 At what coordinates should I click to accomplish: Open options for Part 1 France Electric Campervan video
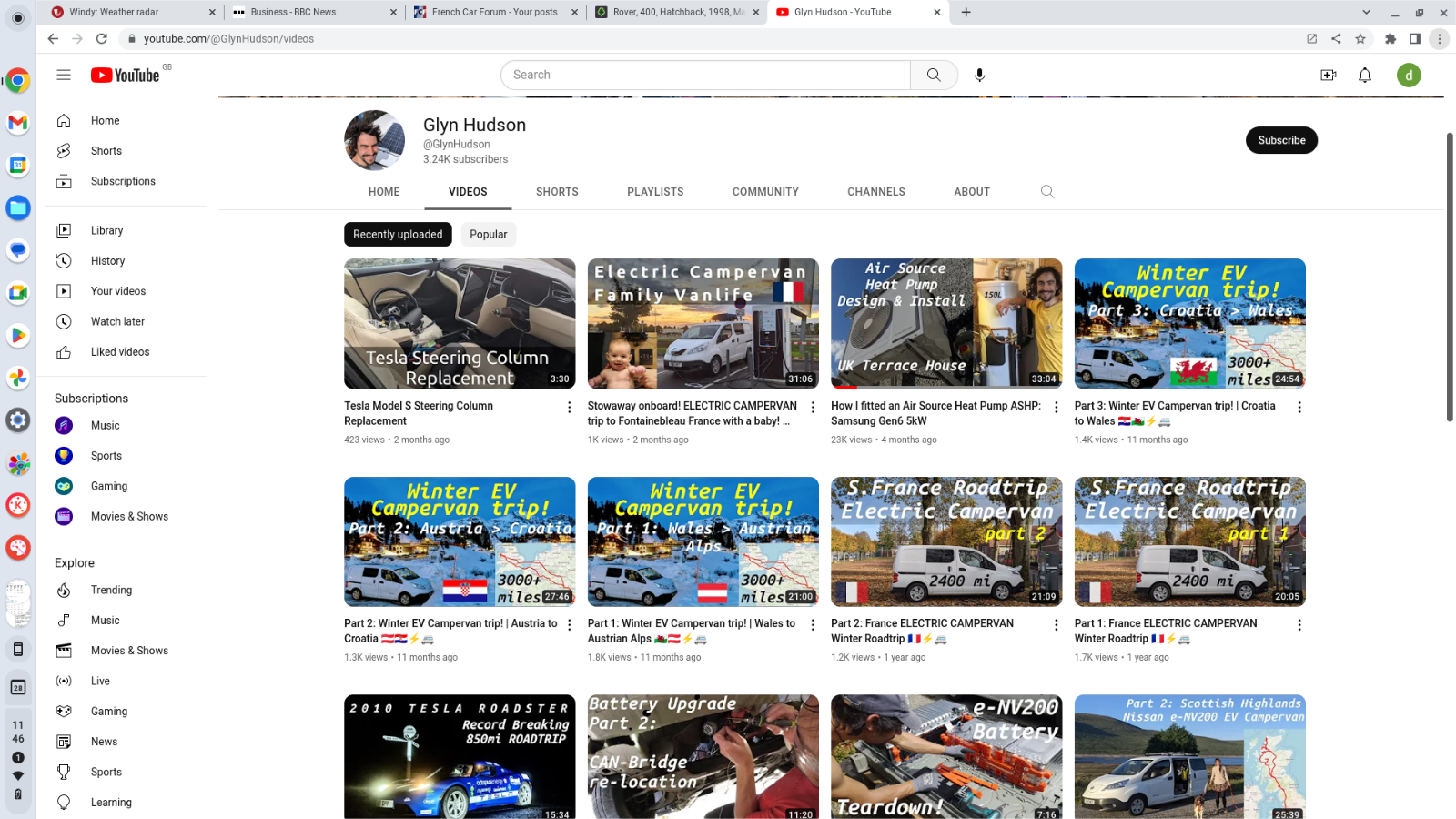(1299, 625)
